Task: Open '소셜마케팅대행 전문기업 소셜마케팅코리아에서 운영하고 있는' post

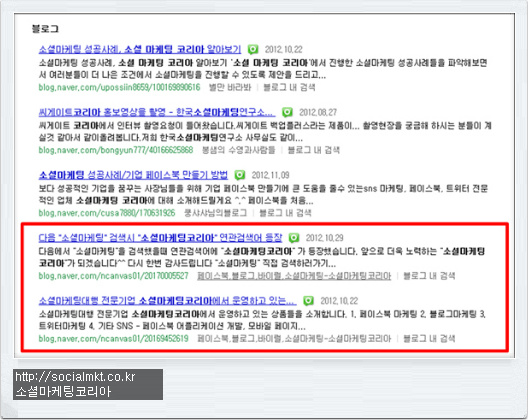Action: coord(168,300)
